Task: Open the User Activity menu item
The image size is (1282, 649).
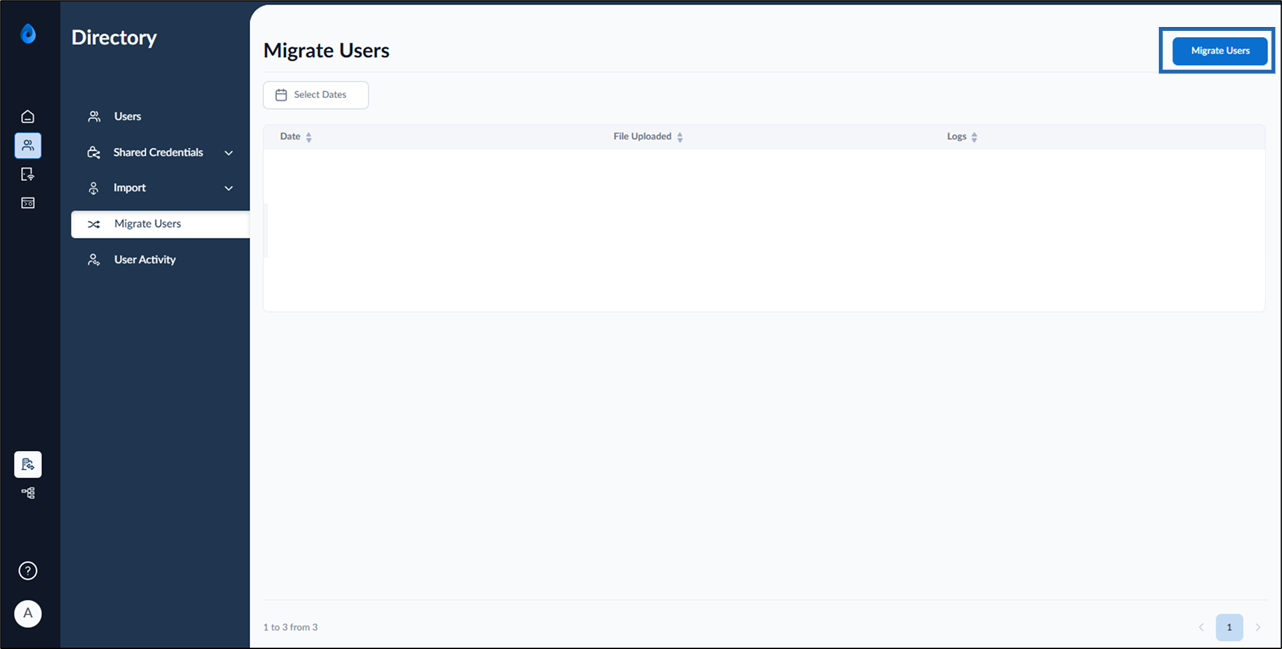Action: (160, 260)
